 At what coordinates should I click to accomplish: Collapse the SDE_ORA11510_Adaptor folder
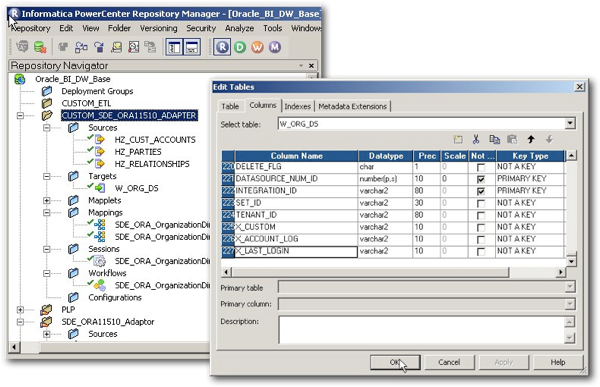click(x=20, y=322)
